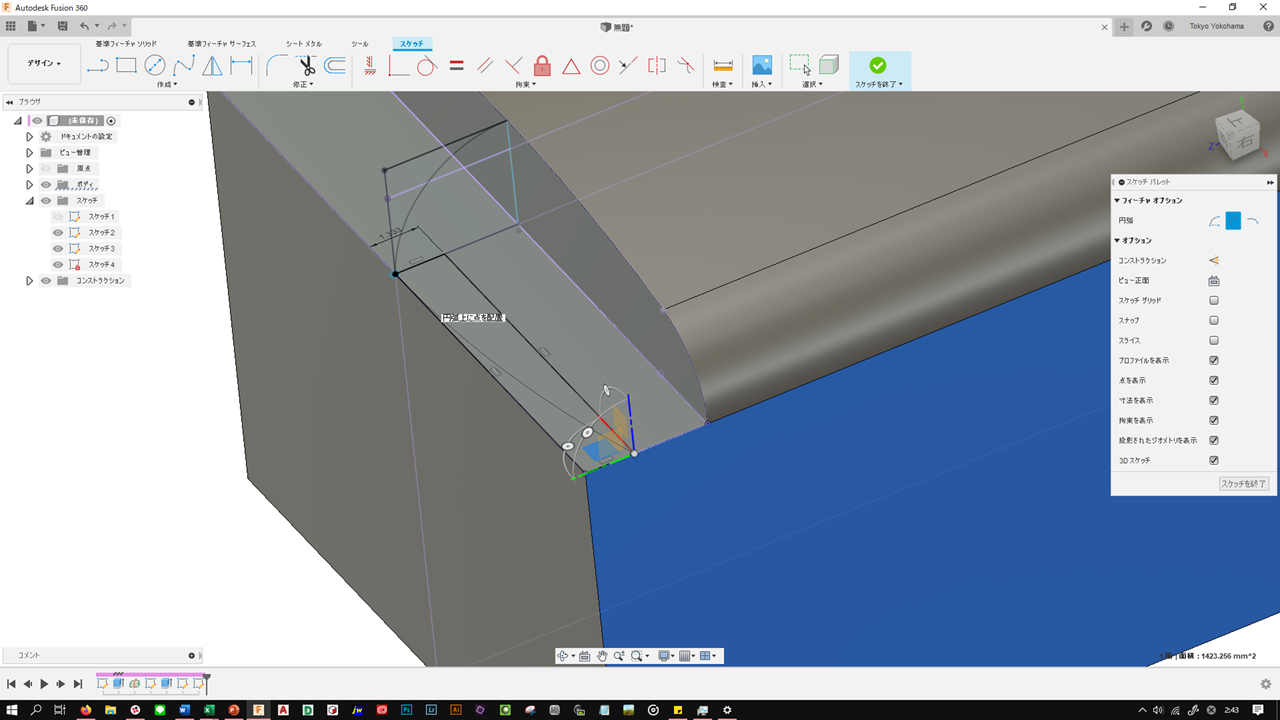This screenshot has height=720, width=1280.
Task: Open the ツール tab
Action: (360, 44)
